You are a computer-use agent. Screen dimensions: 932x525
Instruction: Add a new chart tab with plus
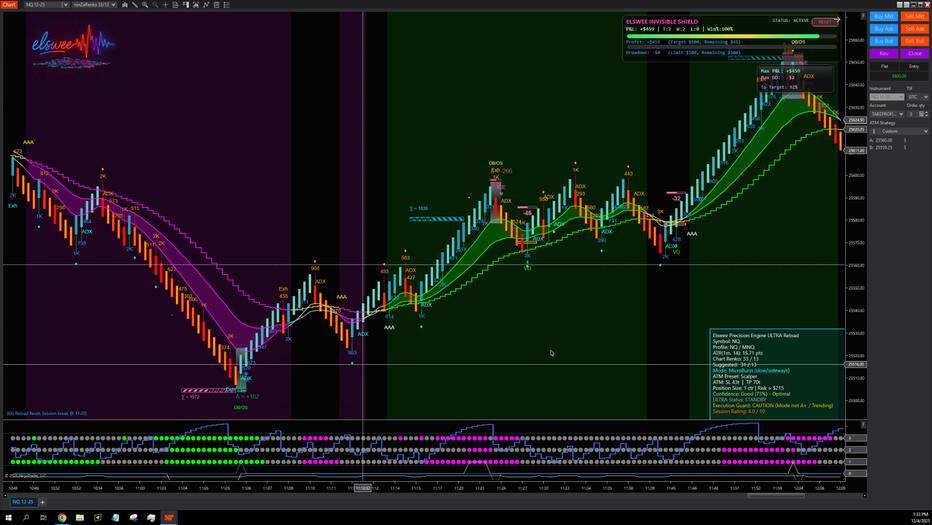[x=42, y=502]
